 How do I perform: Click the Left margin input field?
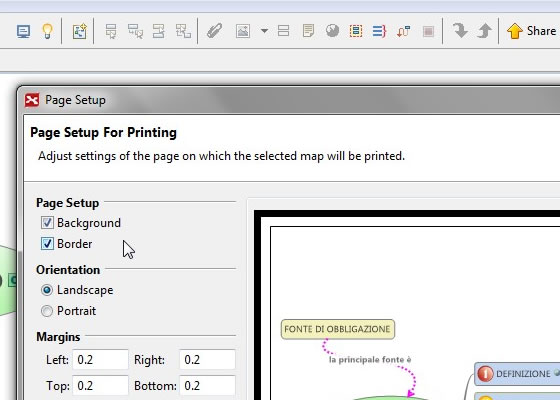100,359
